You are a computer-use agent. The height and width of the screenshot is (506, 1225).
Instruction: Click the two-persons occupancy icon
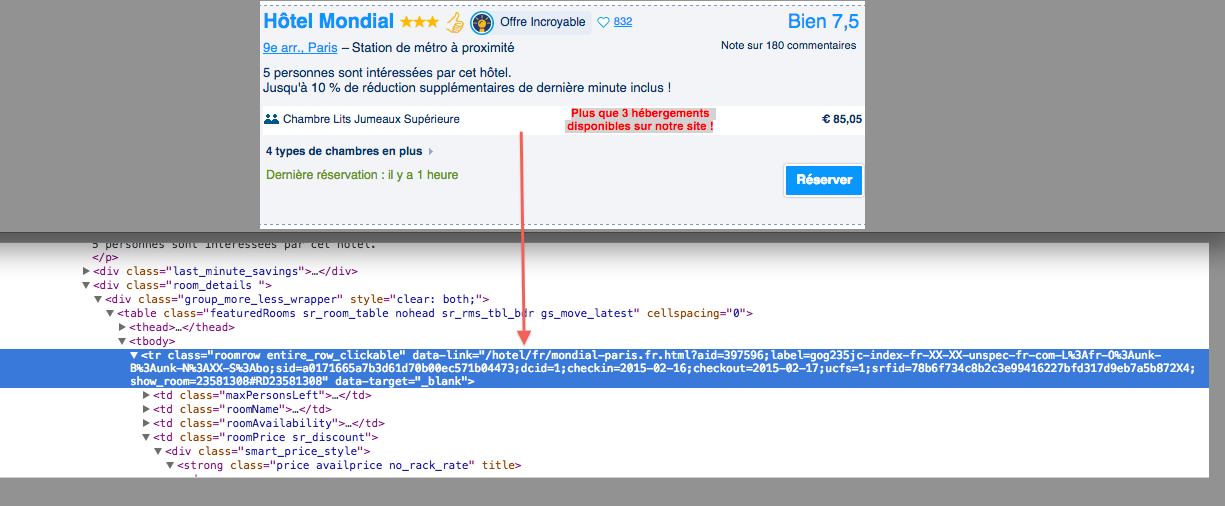click(271, 119)
